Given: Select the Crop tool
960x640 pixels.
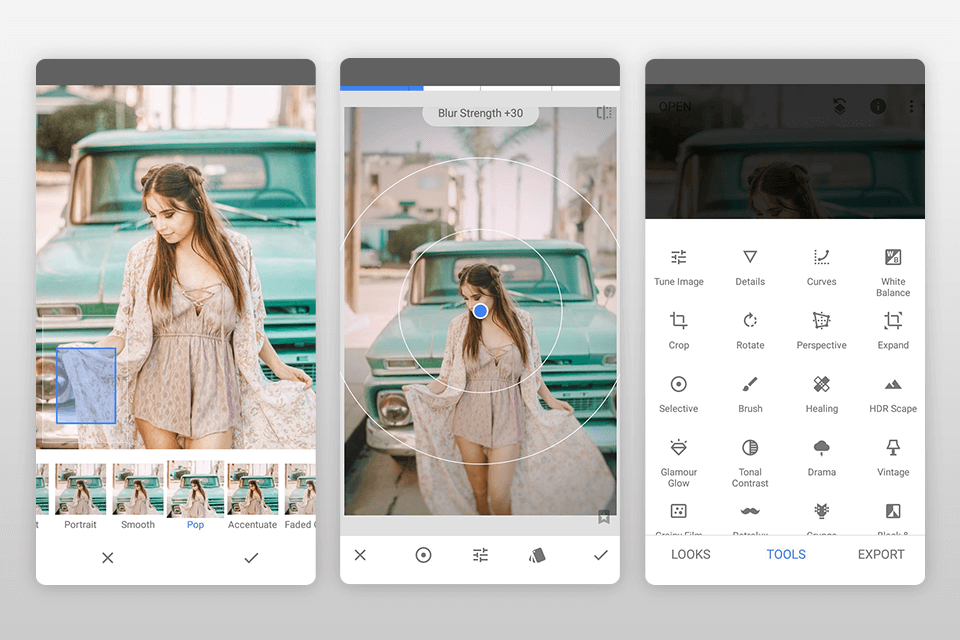Looking at the screenshot, I should (x=678, y=329).
